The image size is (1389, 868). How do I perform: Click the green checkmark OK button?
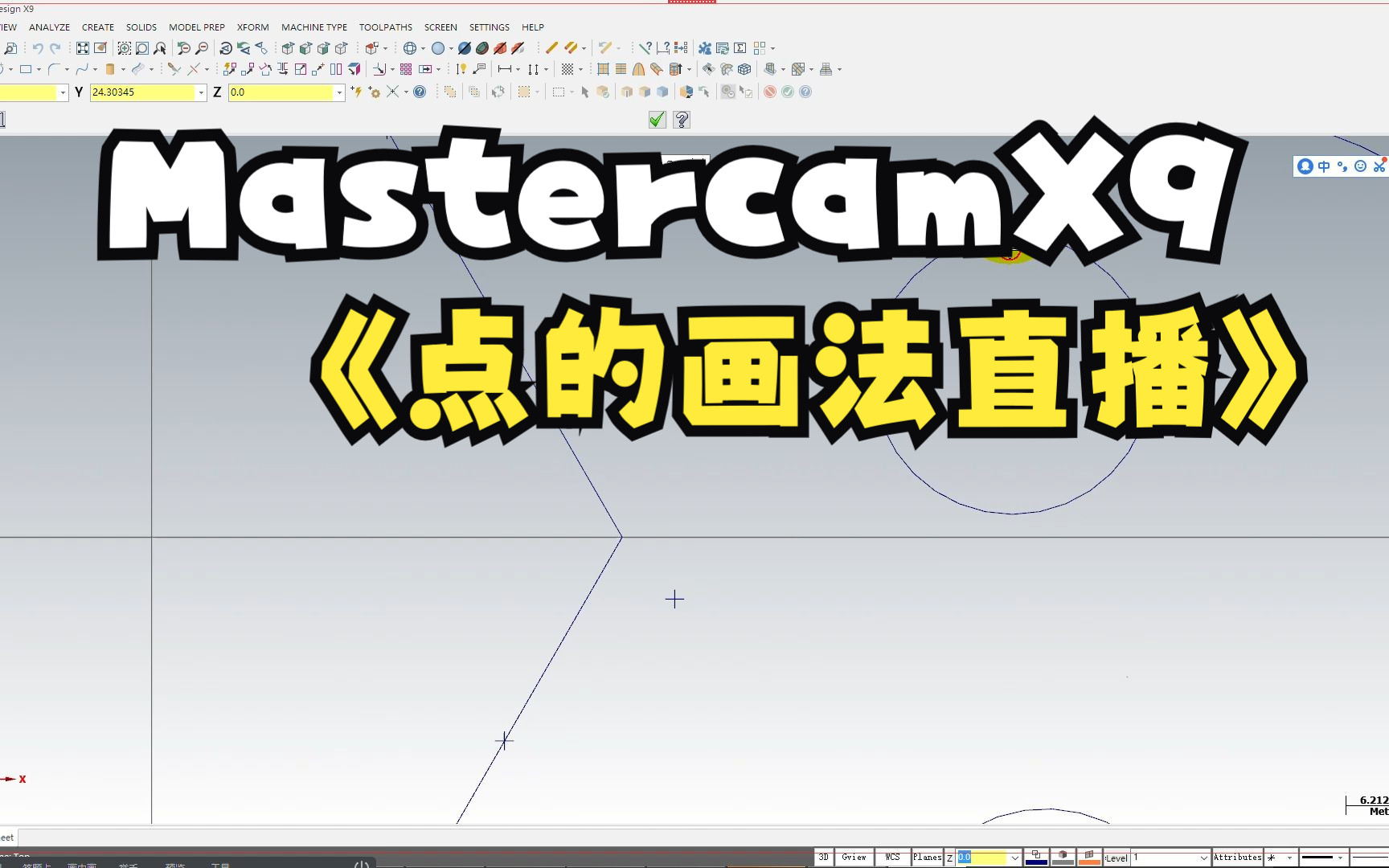coord(658,120)
